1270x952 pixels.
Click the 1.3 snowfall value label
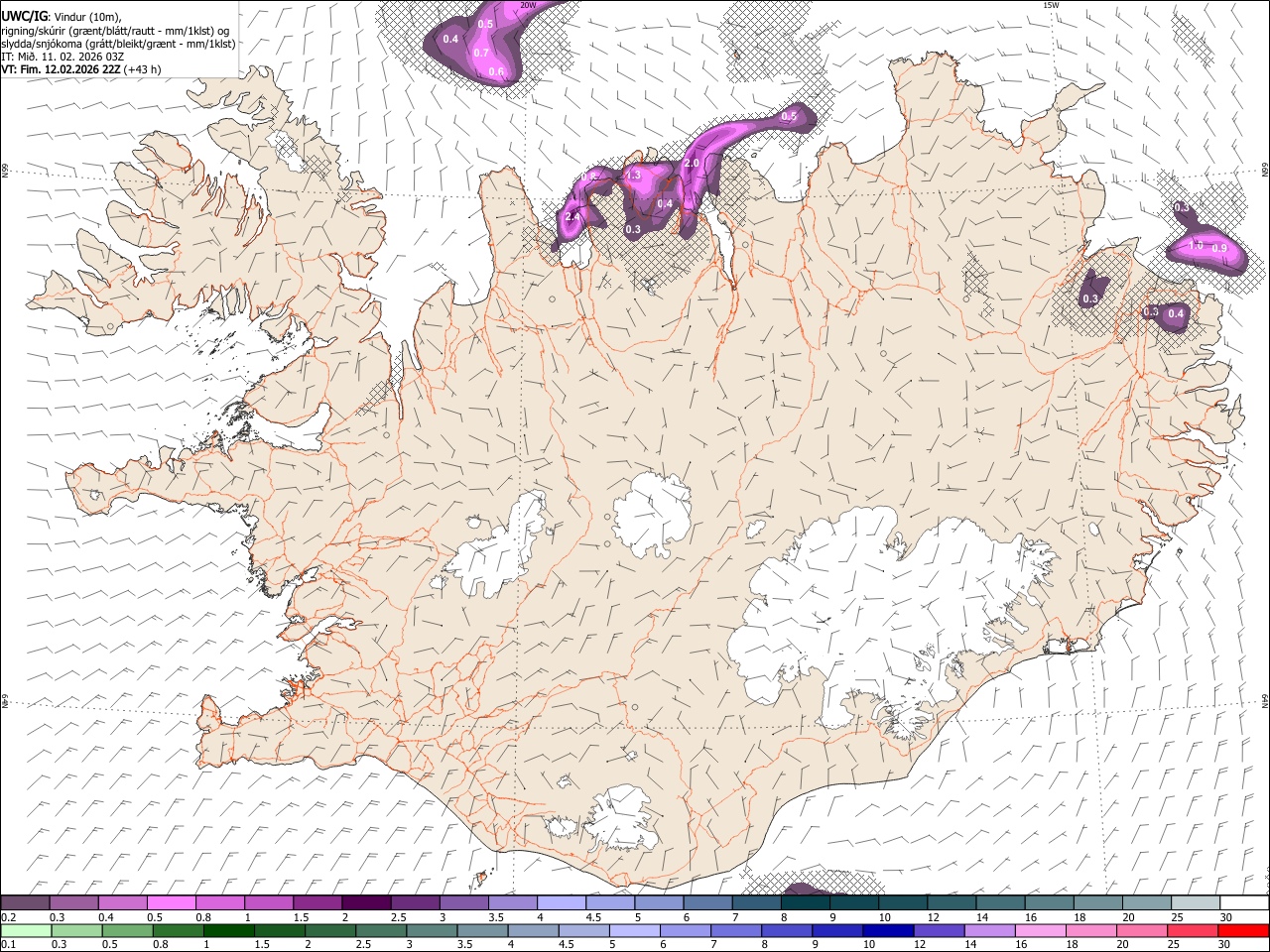click(x=633, y=175)
